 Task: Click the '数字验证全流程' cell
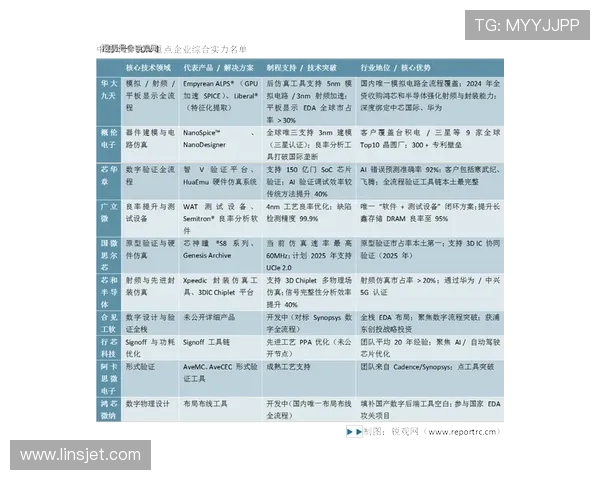pos(150,181)
